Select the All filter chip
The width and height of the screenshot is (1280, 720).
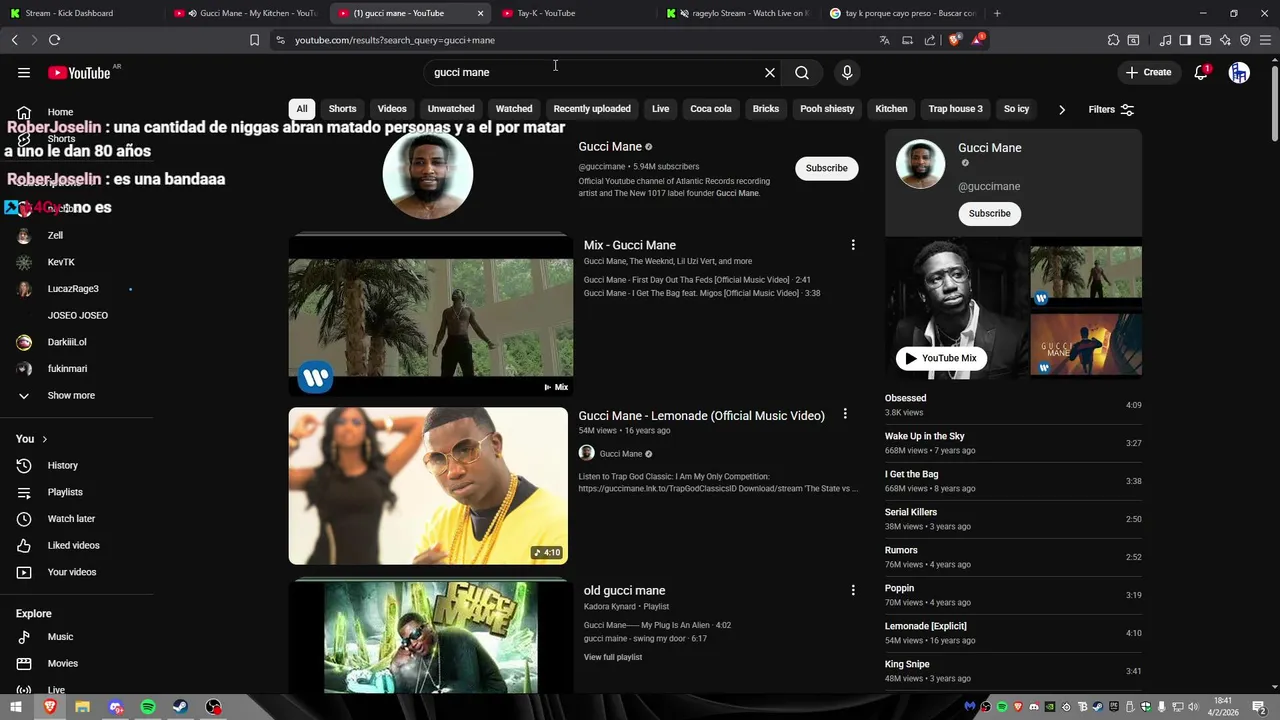[302, 109]
